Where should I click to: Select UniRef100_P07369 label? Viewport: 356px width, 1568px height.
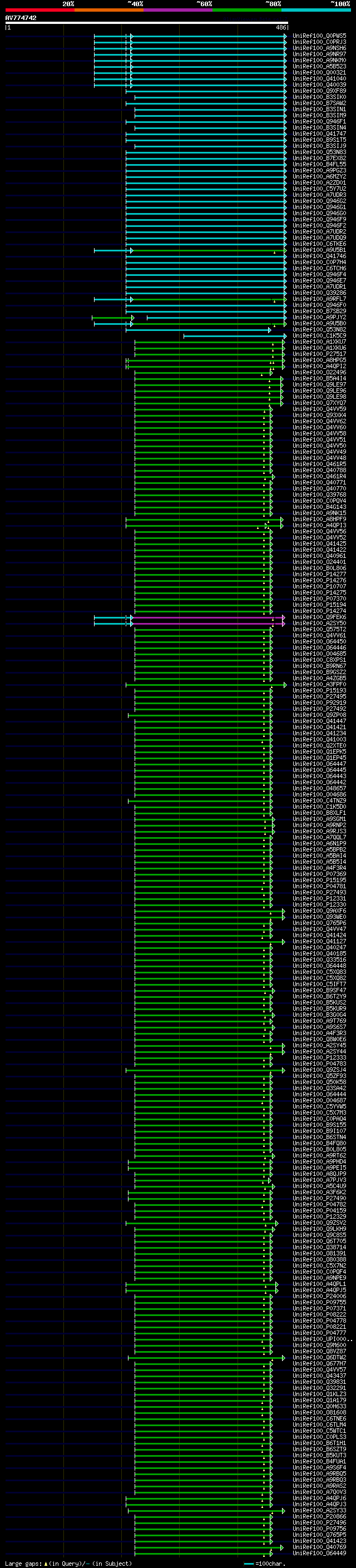[319, 874]
